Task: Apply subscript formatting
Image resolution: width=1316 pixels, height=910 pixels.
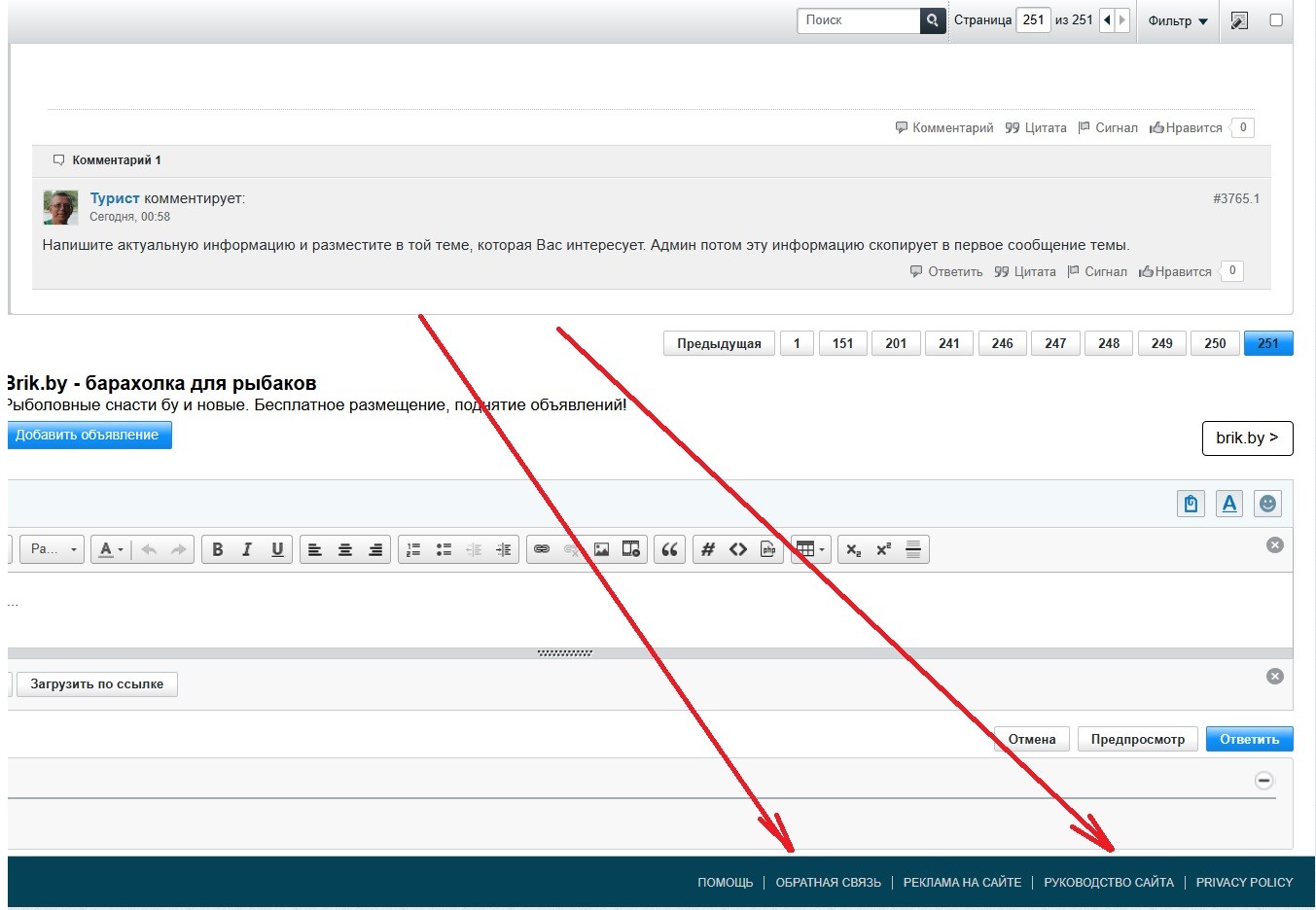Action: coord(853,549)
